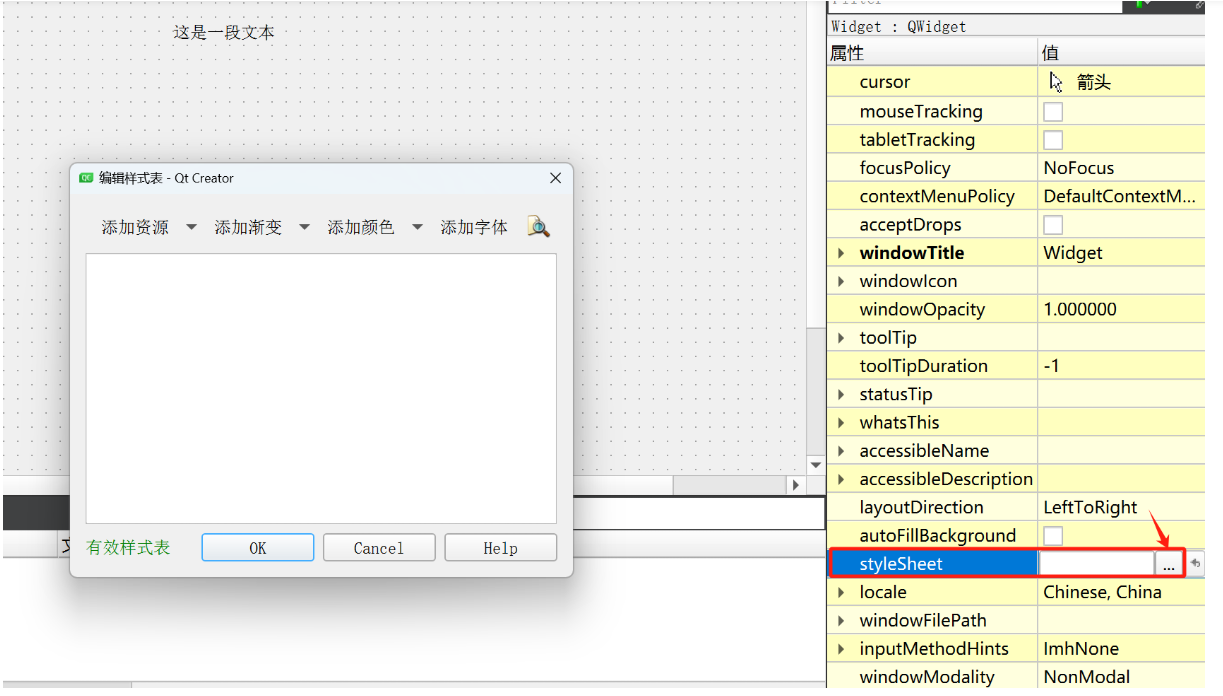This screenshot has height=696, width=1223.
Task: Click the NonModal value
Action: (x=1087, y=677)
